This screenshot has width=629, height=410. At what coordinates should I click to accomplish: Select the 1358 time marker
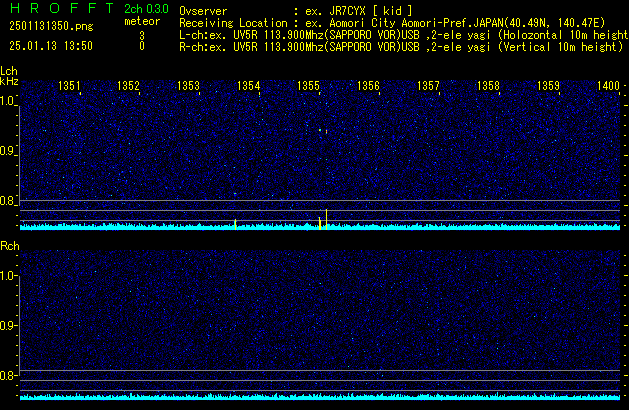[488, 86]
